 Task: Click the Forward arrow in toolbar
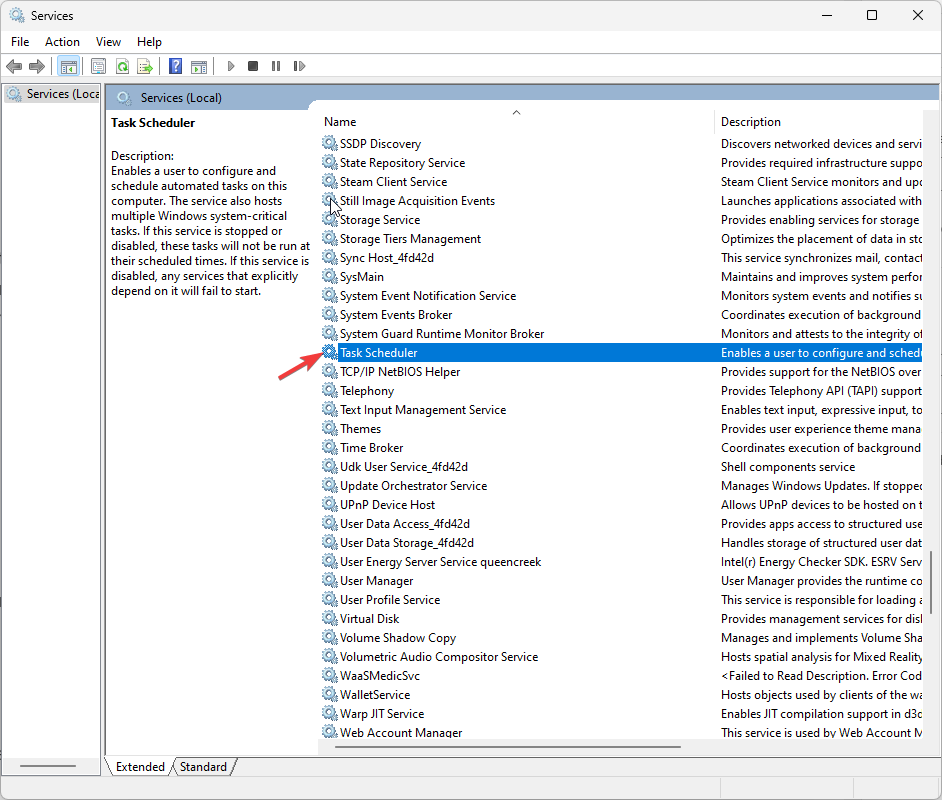37,67
